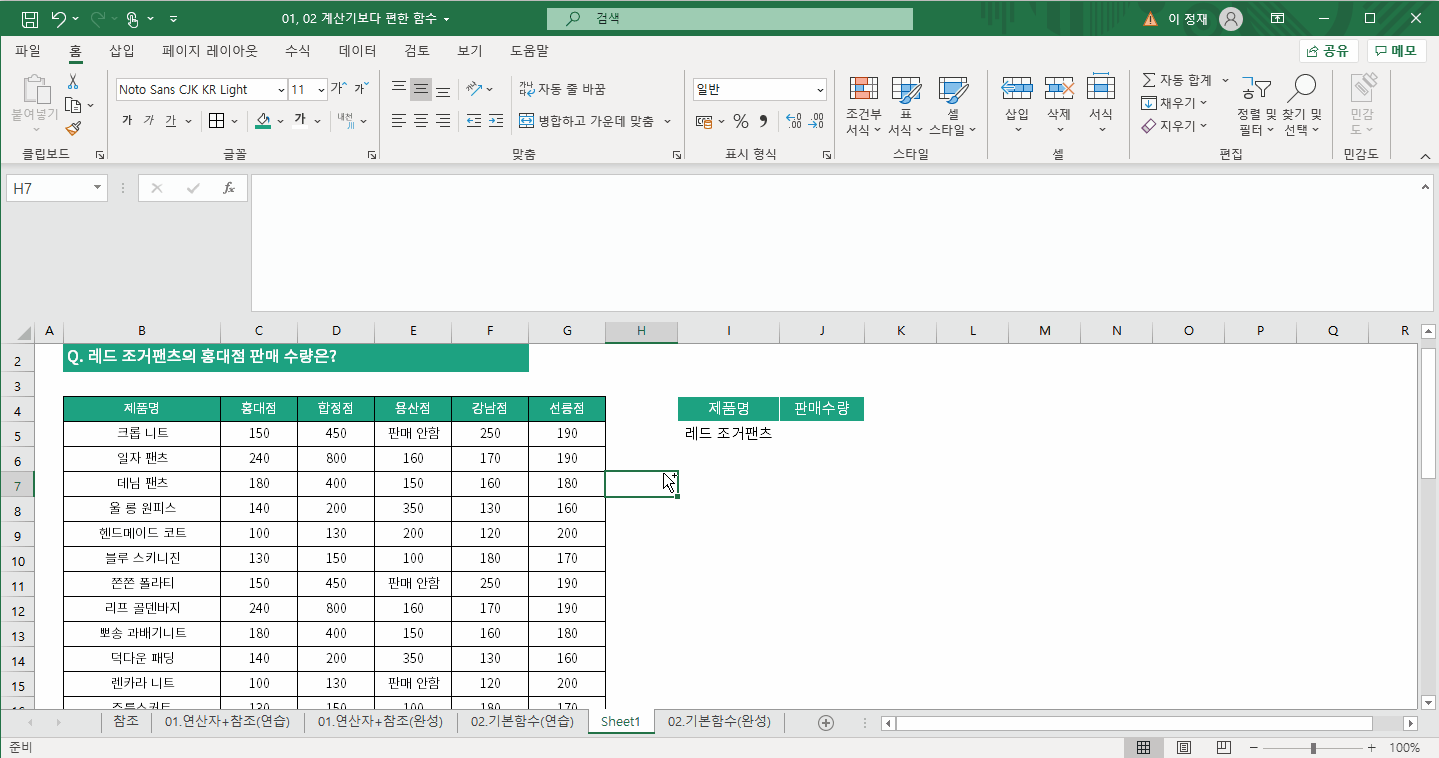1439x758 pixels.
Task: Apply comma style format
Action: 764,121
